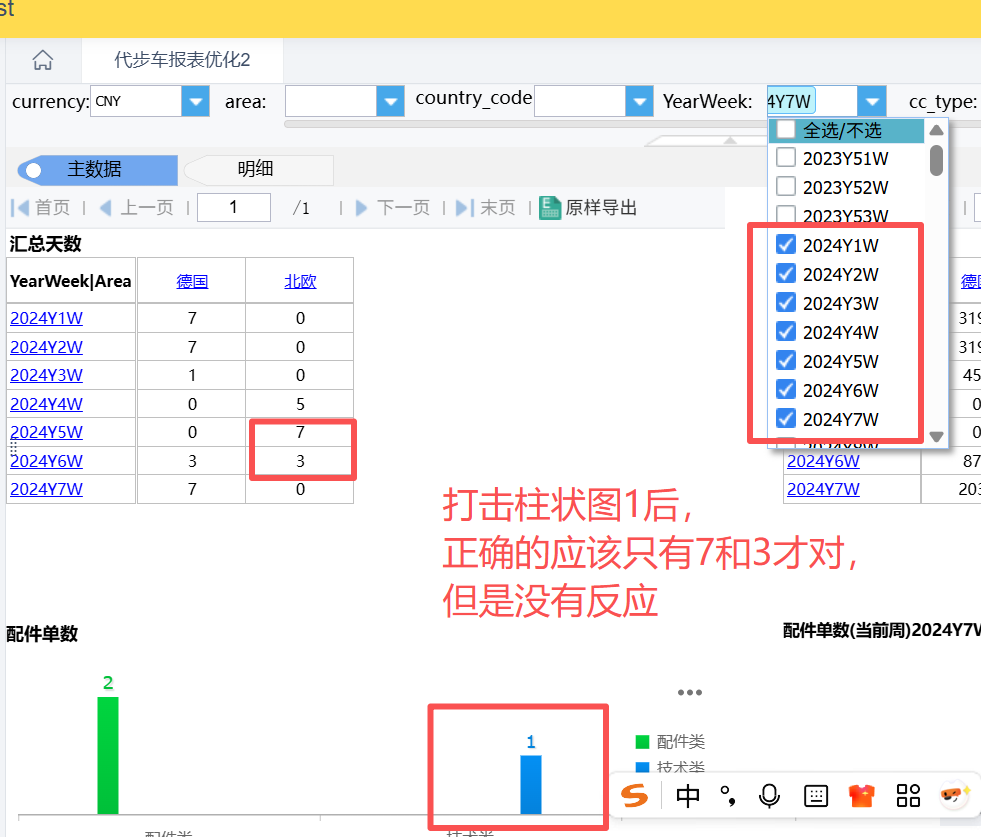
Task: Click the Sogou input method S logo
Action: [x=634, y=796]
